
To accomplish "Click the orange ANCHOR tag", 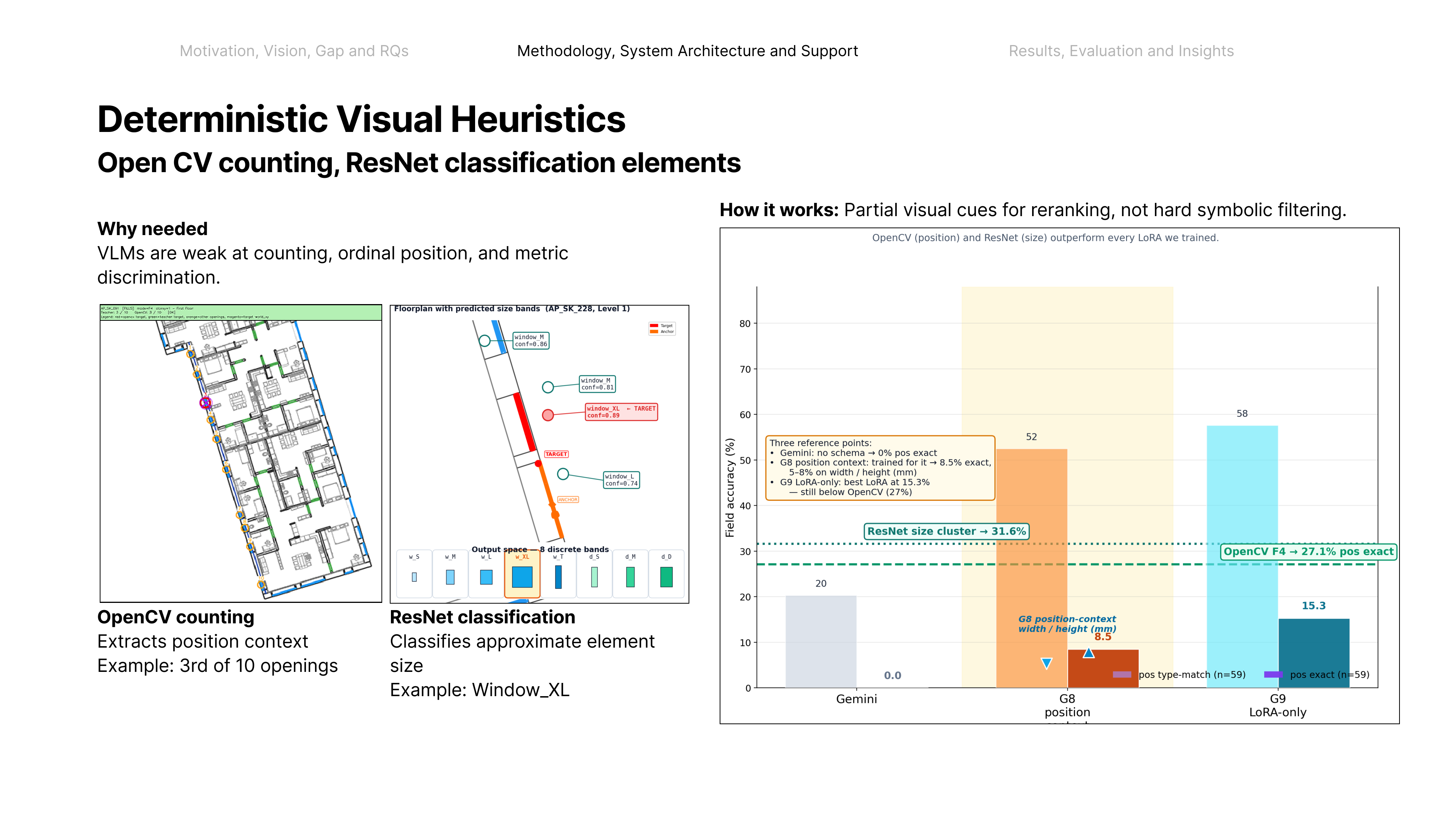I will 568,500.
